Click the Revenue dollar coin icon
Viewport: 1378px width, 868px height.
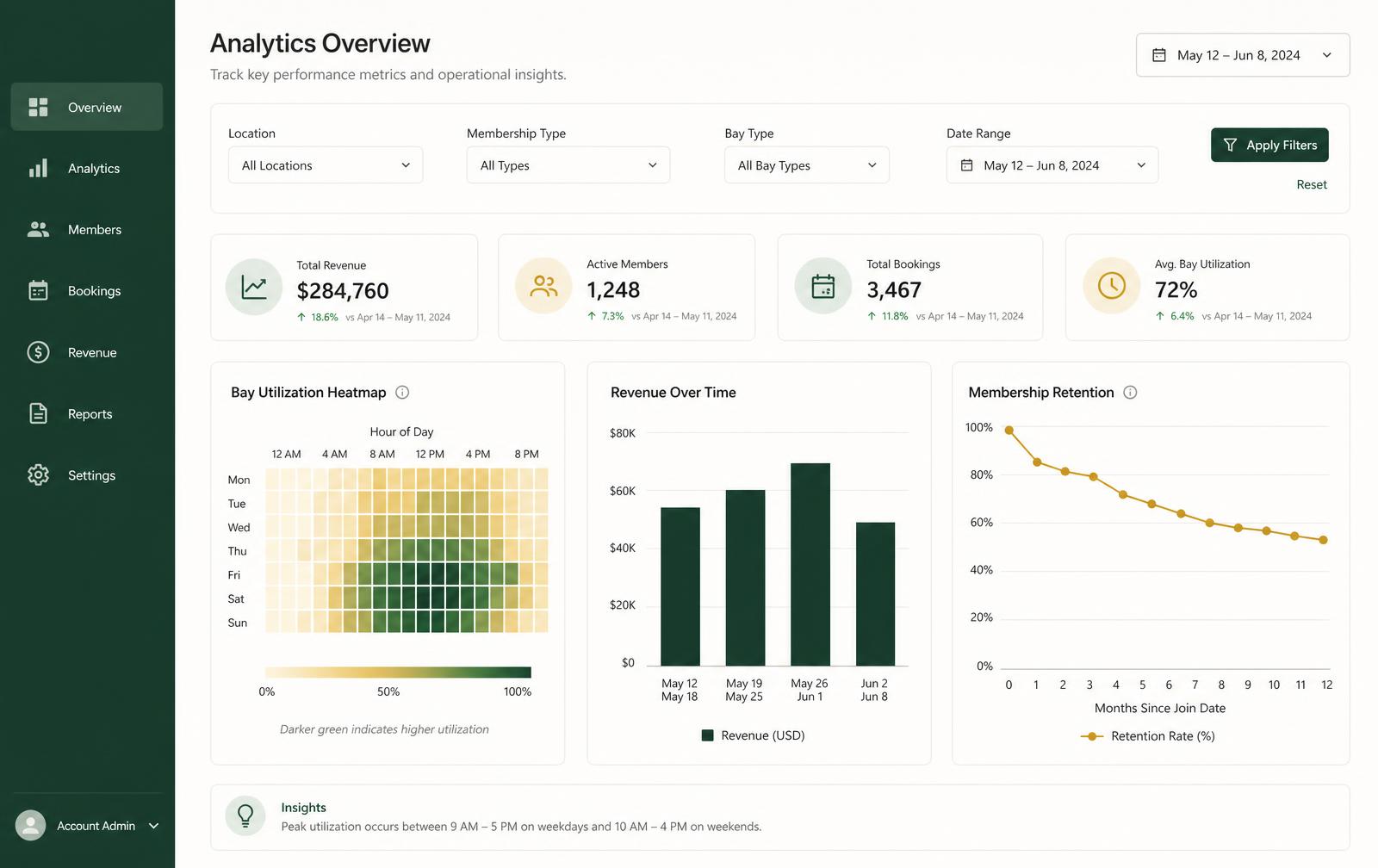coord(38,352)
